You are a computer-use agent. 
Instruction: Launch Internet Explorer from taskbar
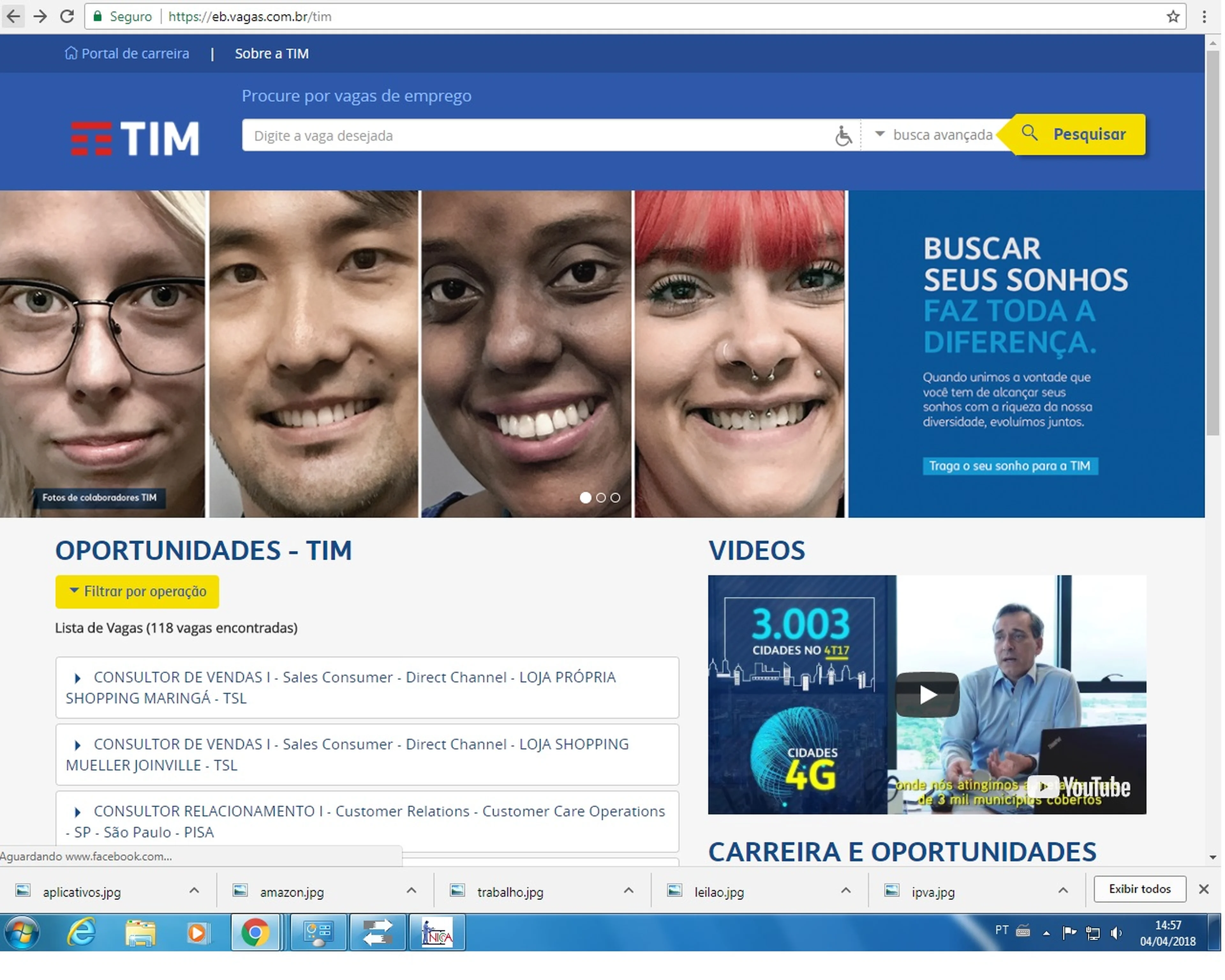81,933
